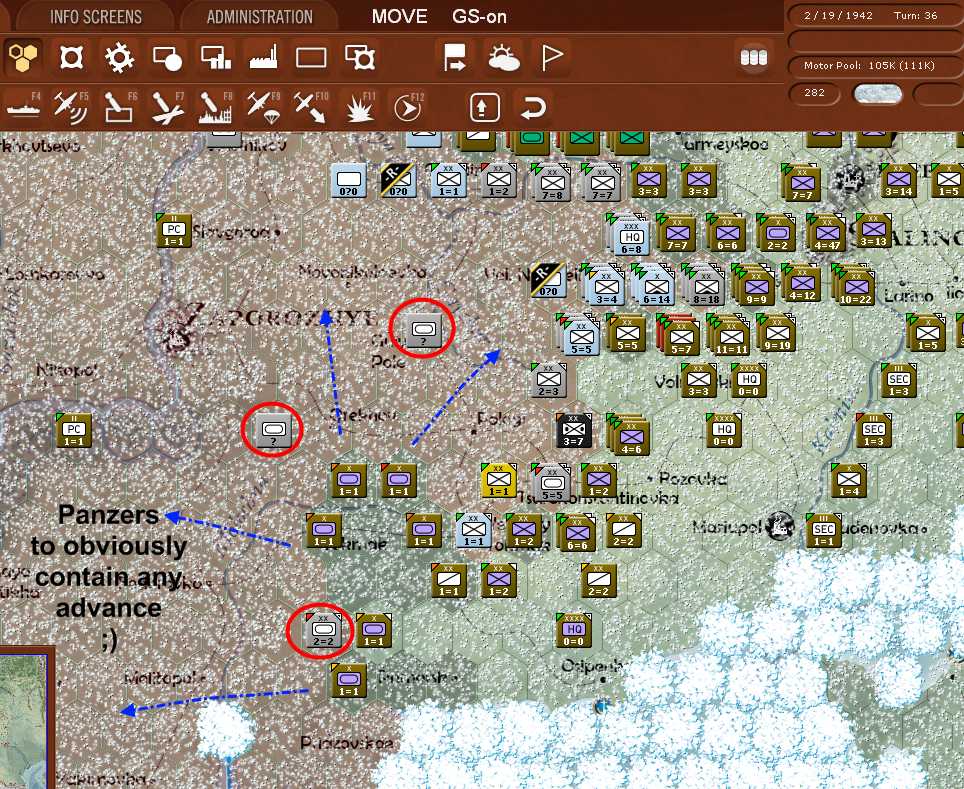The image size is (964, 789).
Task: Click the three-cylinder icon
Action: click(x=754, y=58)
